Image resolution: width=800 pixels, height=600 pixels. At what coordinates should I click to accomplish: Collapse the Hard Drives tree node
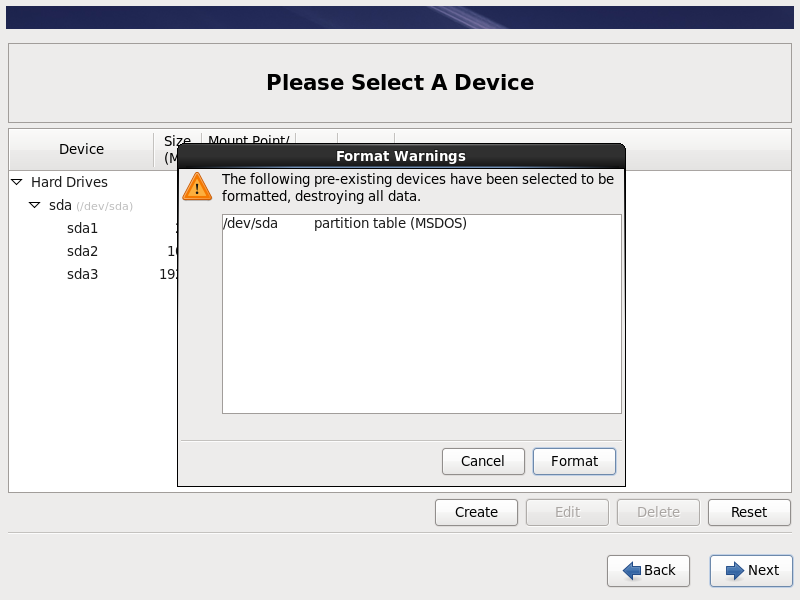coord(17,182)
